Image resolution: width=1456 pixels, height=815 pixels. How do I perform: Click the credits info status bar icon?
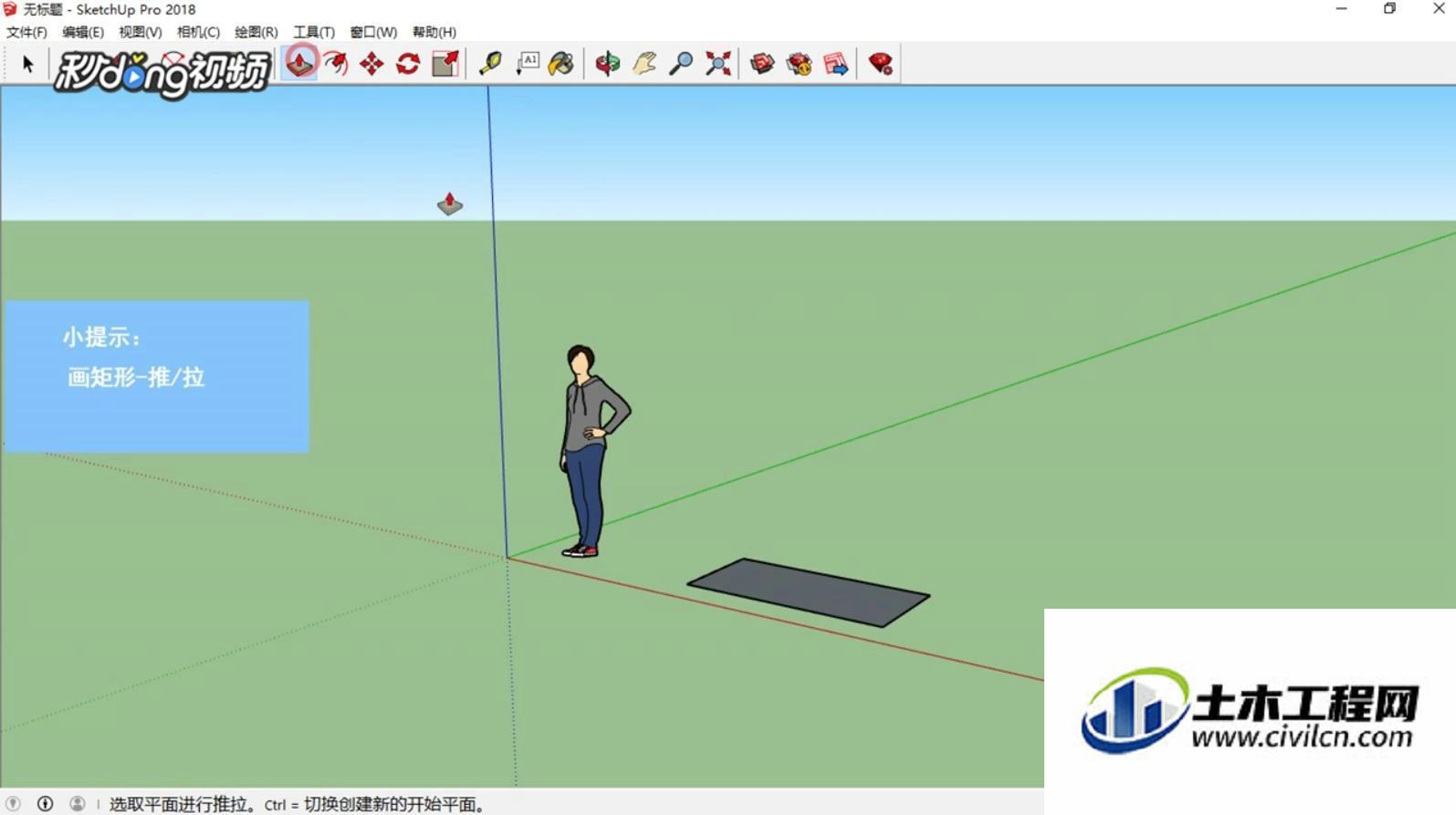pos(45,804)
